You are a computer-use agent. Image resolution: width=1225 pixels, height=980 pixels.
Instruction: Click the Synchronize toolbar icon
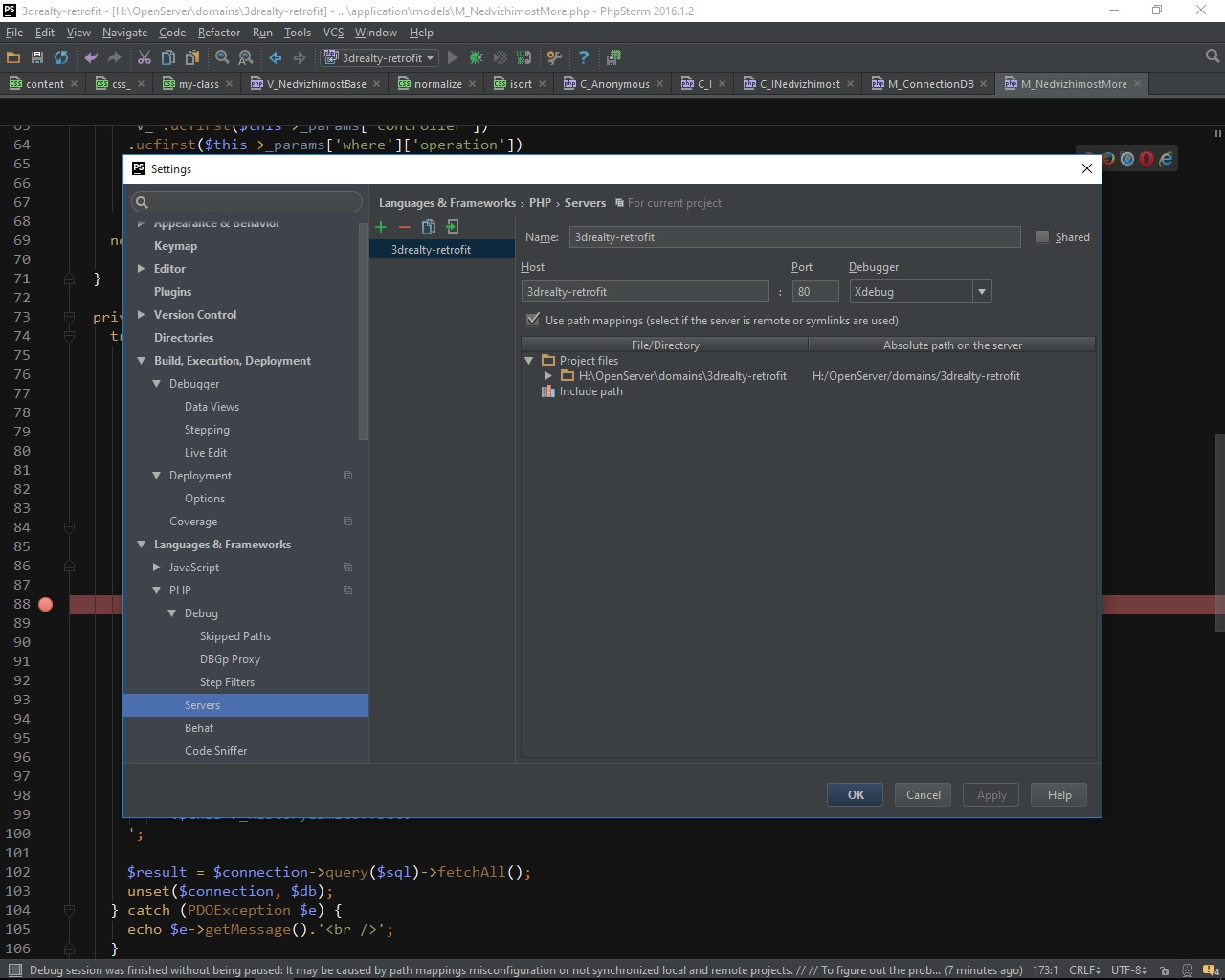(61, 57)
